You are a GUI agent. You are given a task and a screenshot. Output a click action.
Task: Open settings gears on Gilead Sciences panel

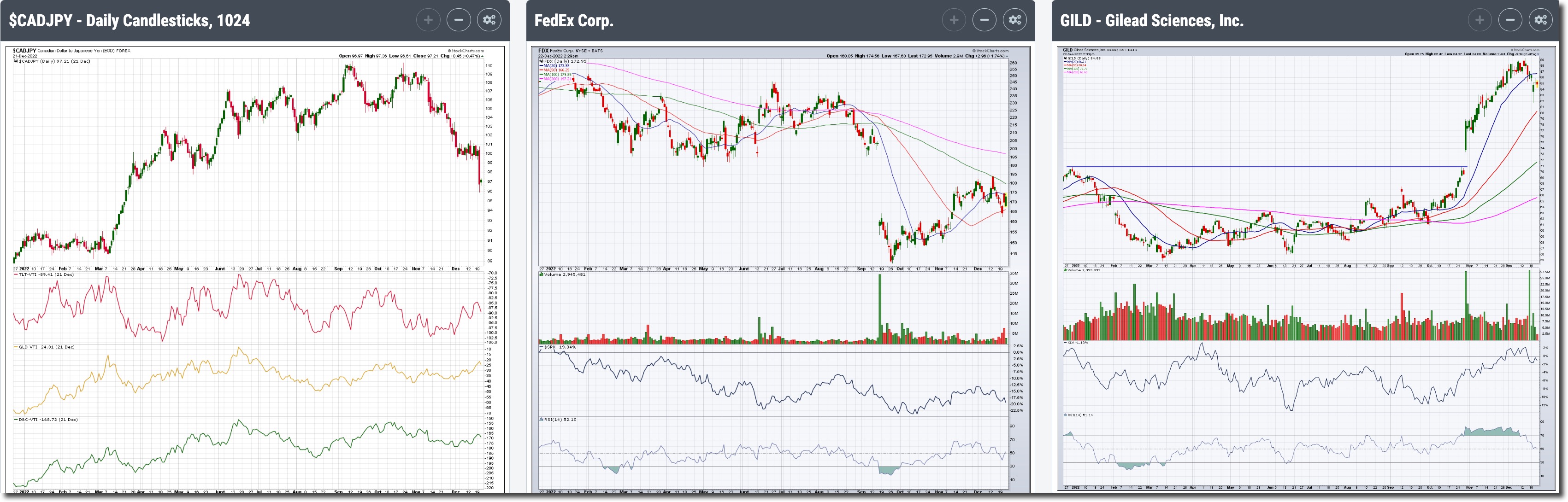coord(1541,20)
